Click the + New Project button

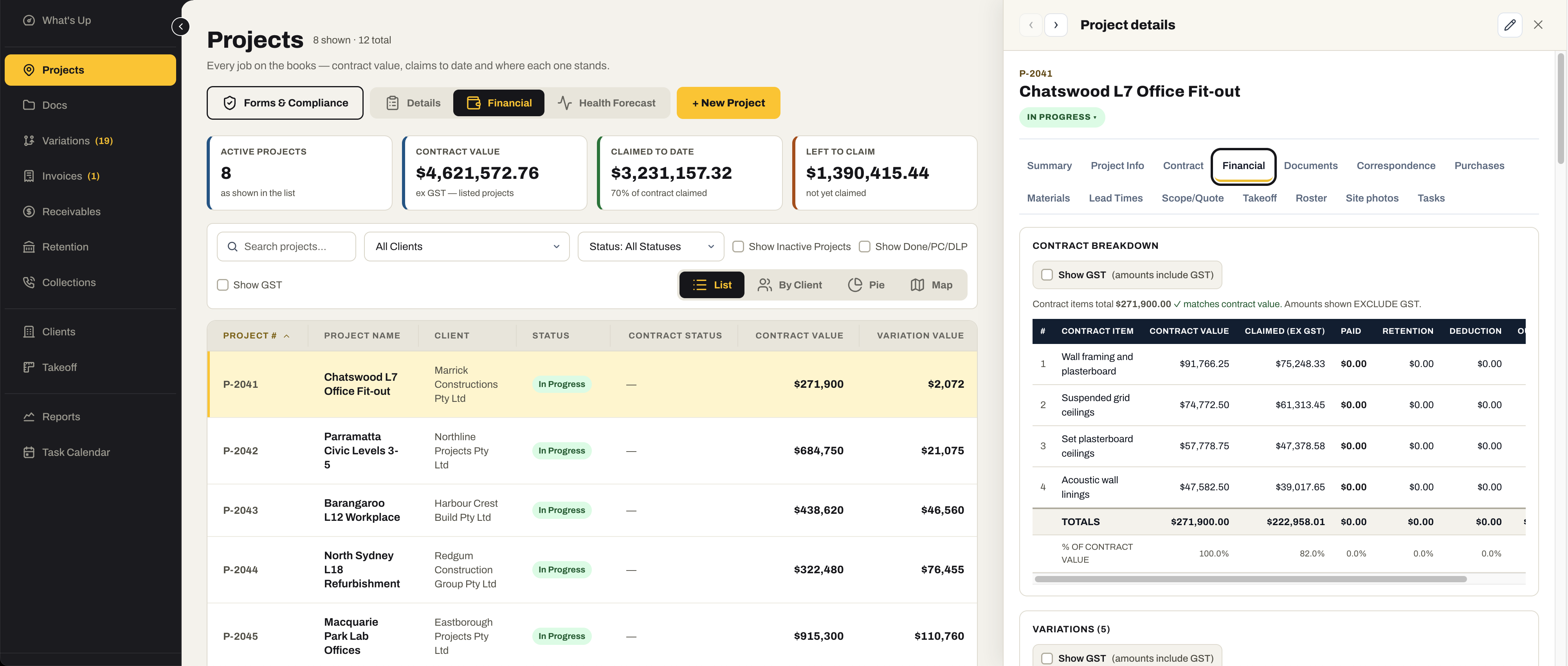(728, 103)
